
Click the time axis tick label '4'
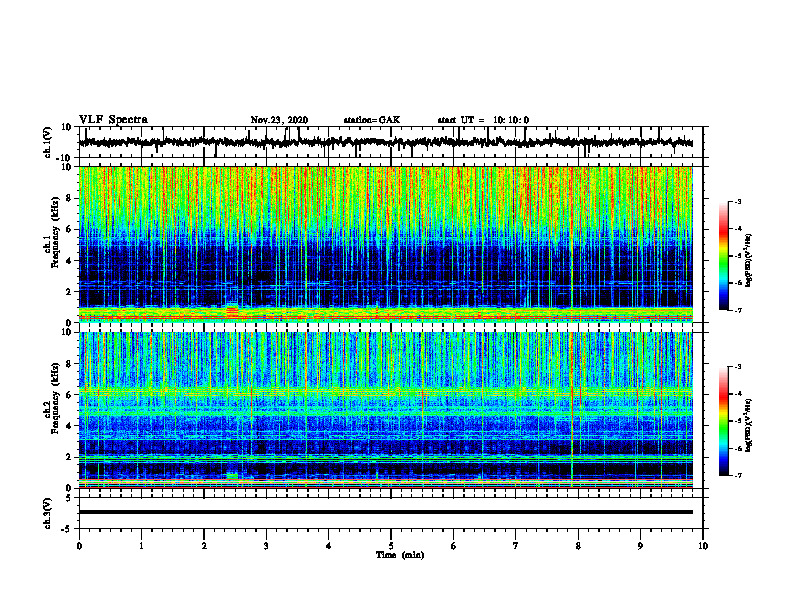329,546
